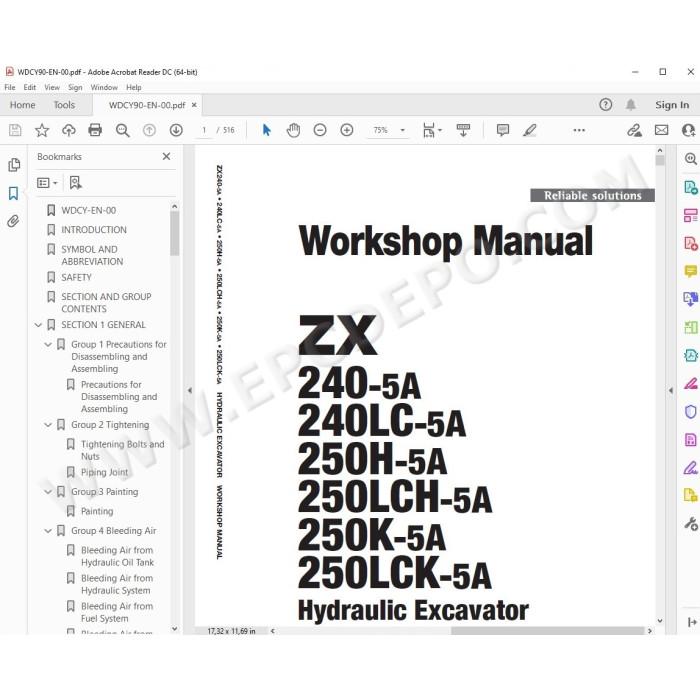
Task: Zoom in with the plus icon
Action: coord(347,130)
